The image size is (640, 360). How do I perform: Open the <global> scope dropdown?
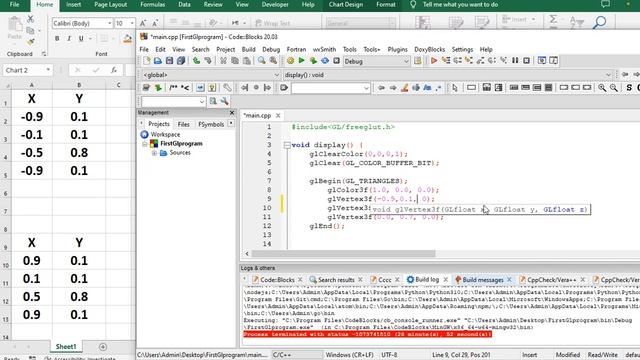[276, 75]
